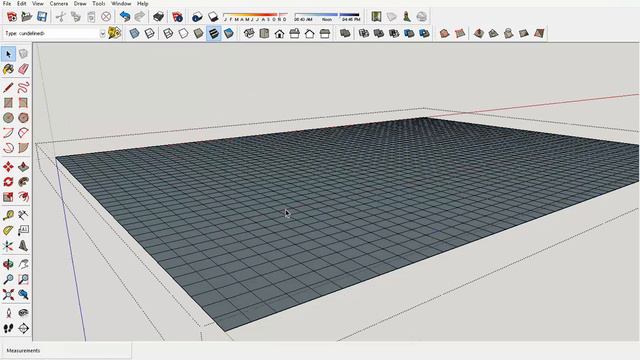
Task: Toggle Show/Hide Shadows
Action: click(213, 17)
